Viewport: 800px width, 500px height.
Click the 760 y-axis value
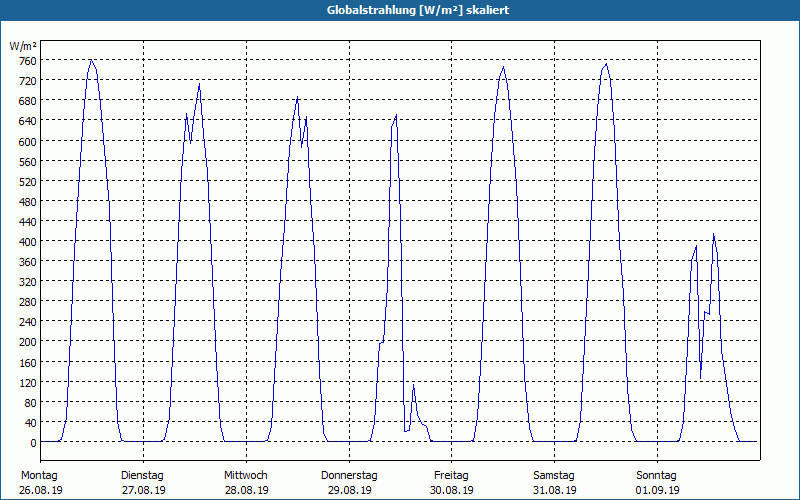[x=28, y=61]
